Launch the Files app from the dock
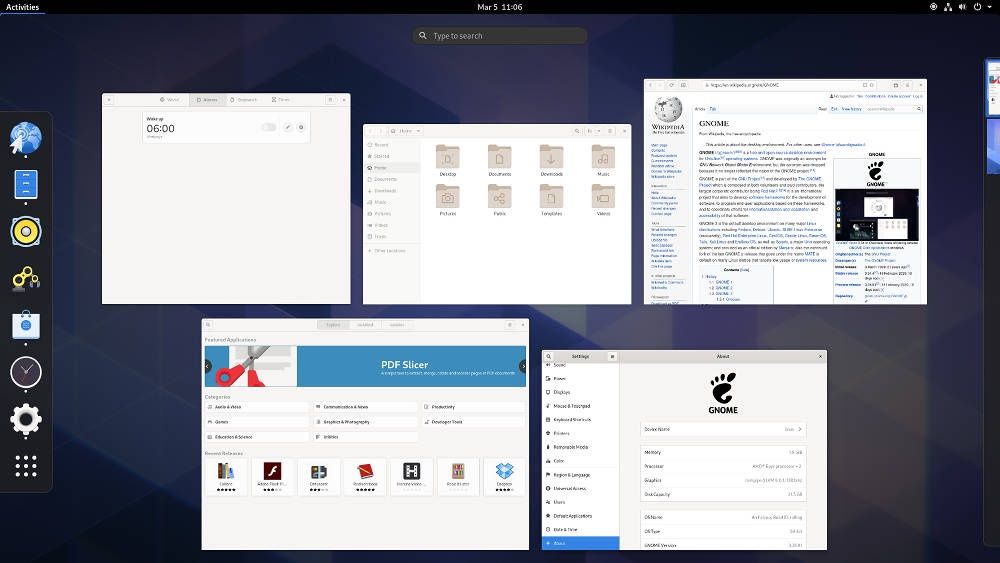This screenshot has width=1000, height=563. coord(26,184)
